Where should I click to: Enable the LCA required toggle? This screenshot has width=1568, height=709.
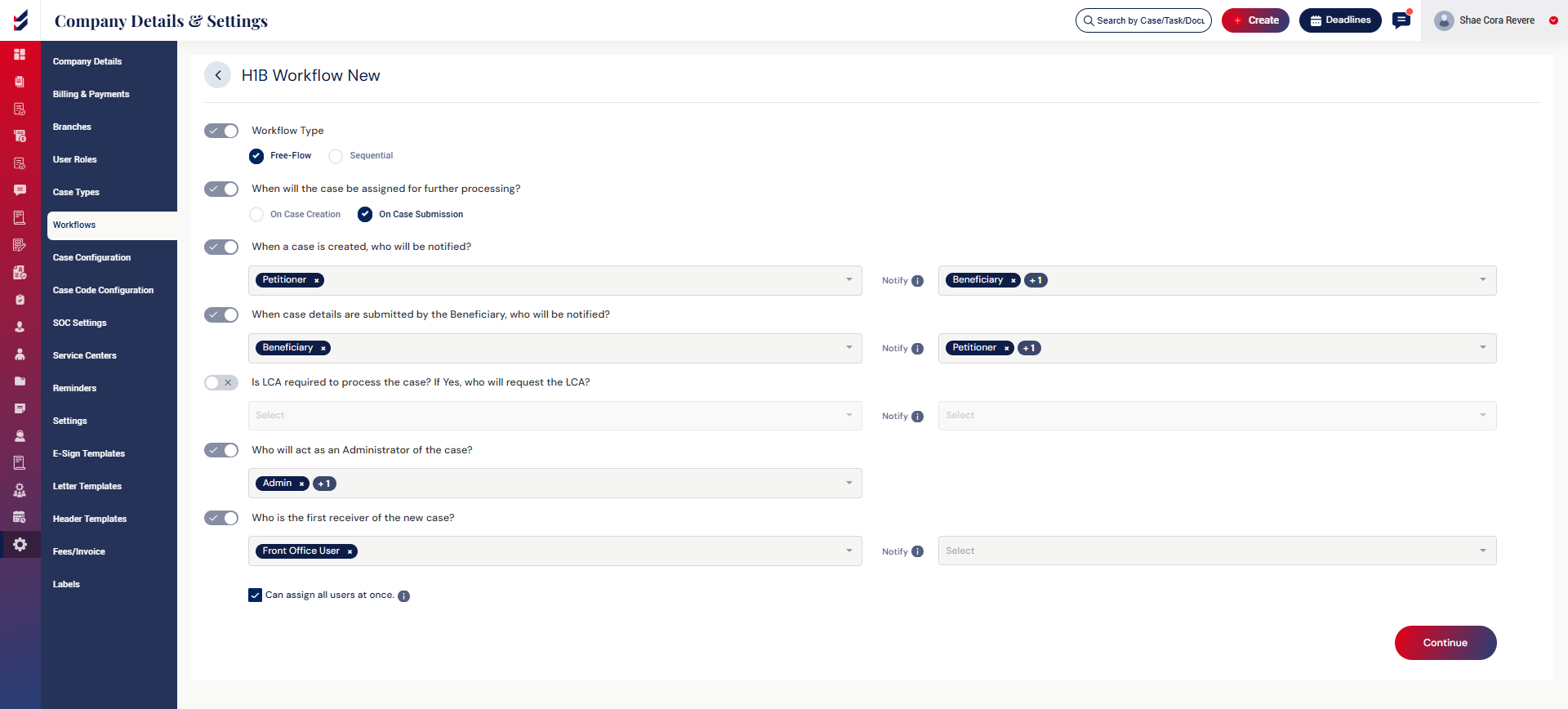tap(221, 382)
